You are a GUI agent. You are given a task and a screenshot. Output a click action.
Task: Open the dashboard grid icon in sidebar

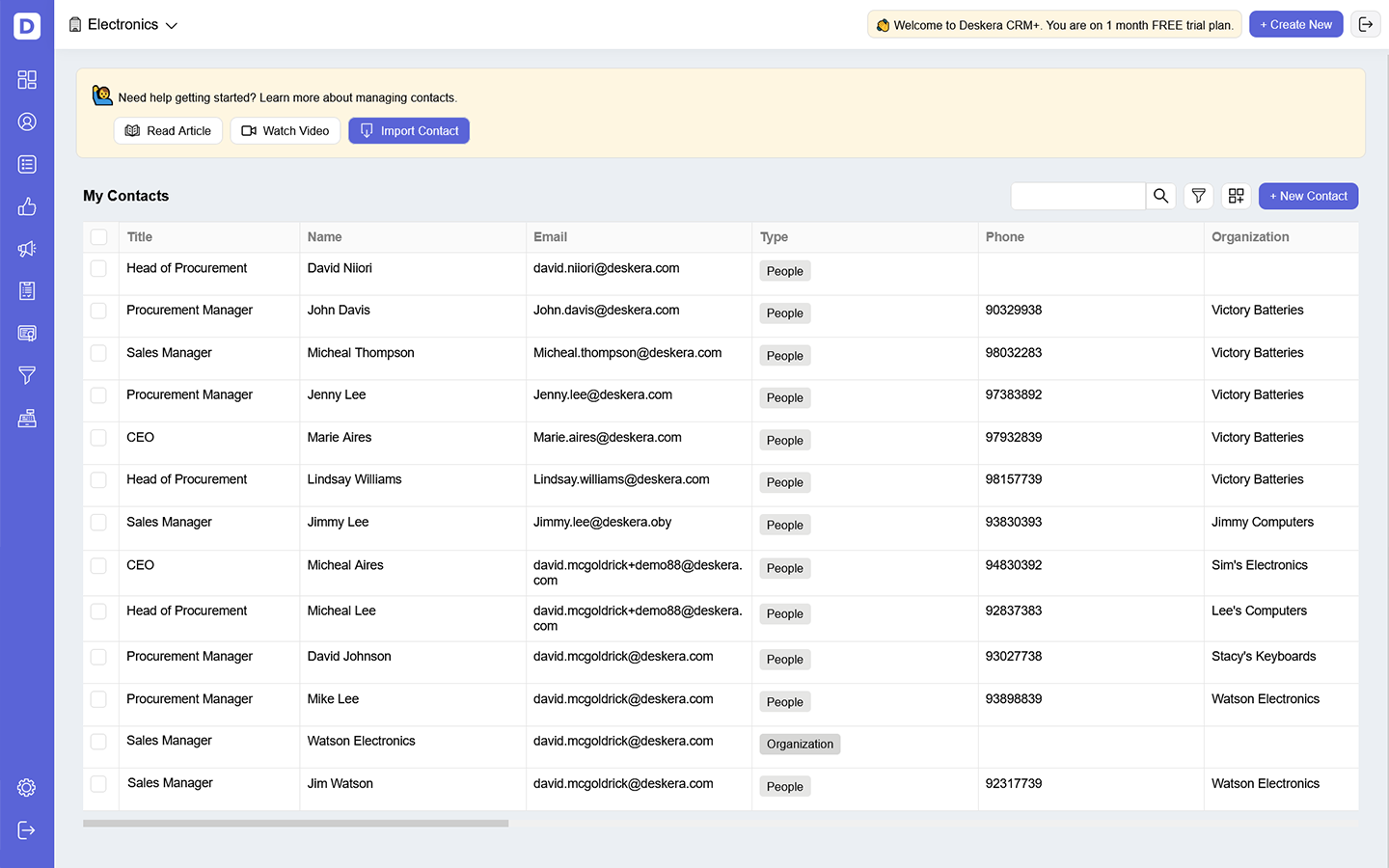click(x=27, y=80)
